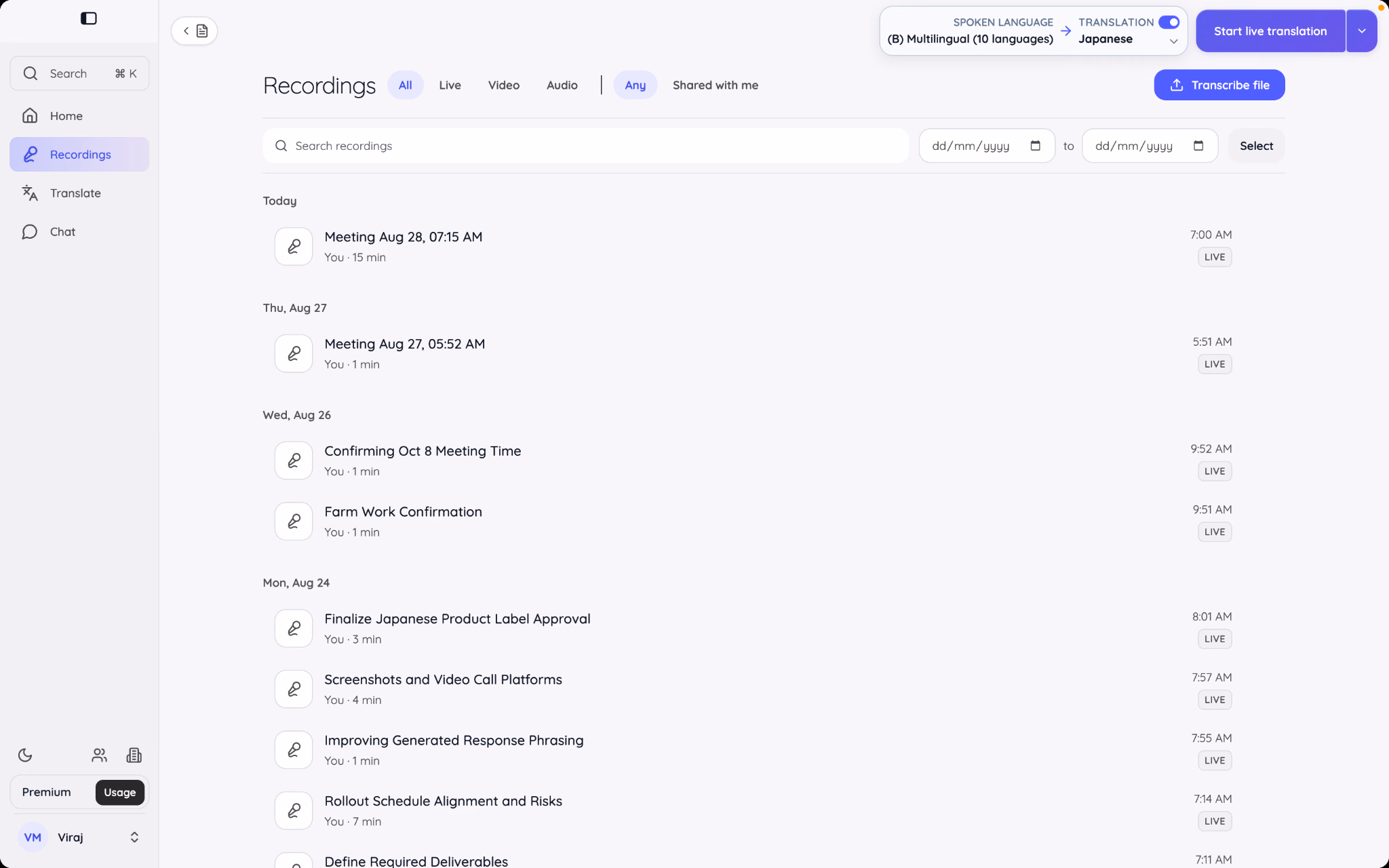The width and height of the screenshot is (1389, 868).
Task: Click the back to document icon button
Action: (194, 31)
